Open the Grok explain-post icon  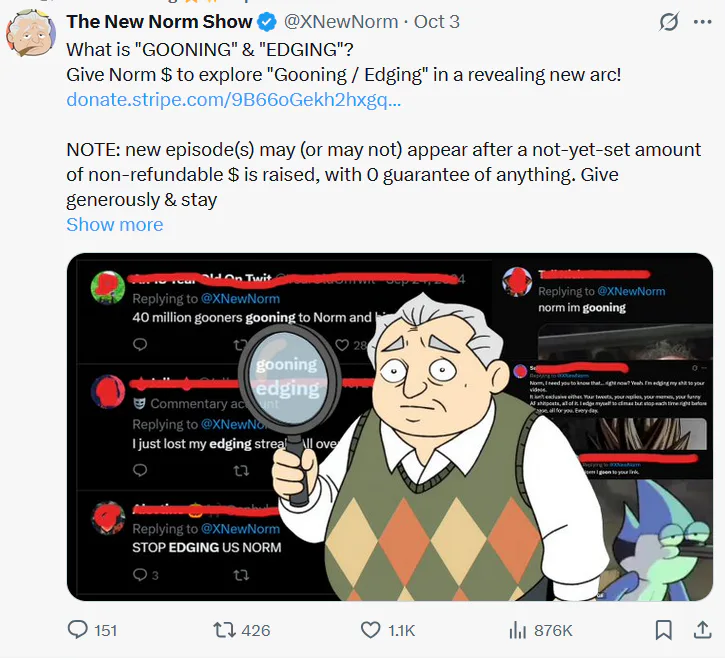pyautogui.click(x=671, y=21)
